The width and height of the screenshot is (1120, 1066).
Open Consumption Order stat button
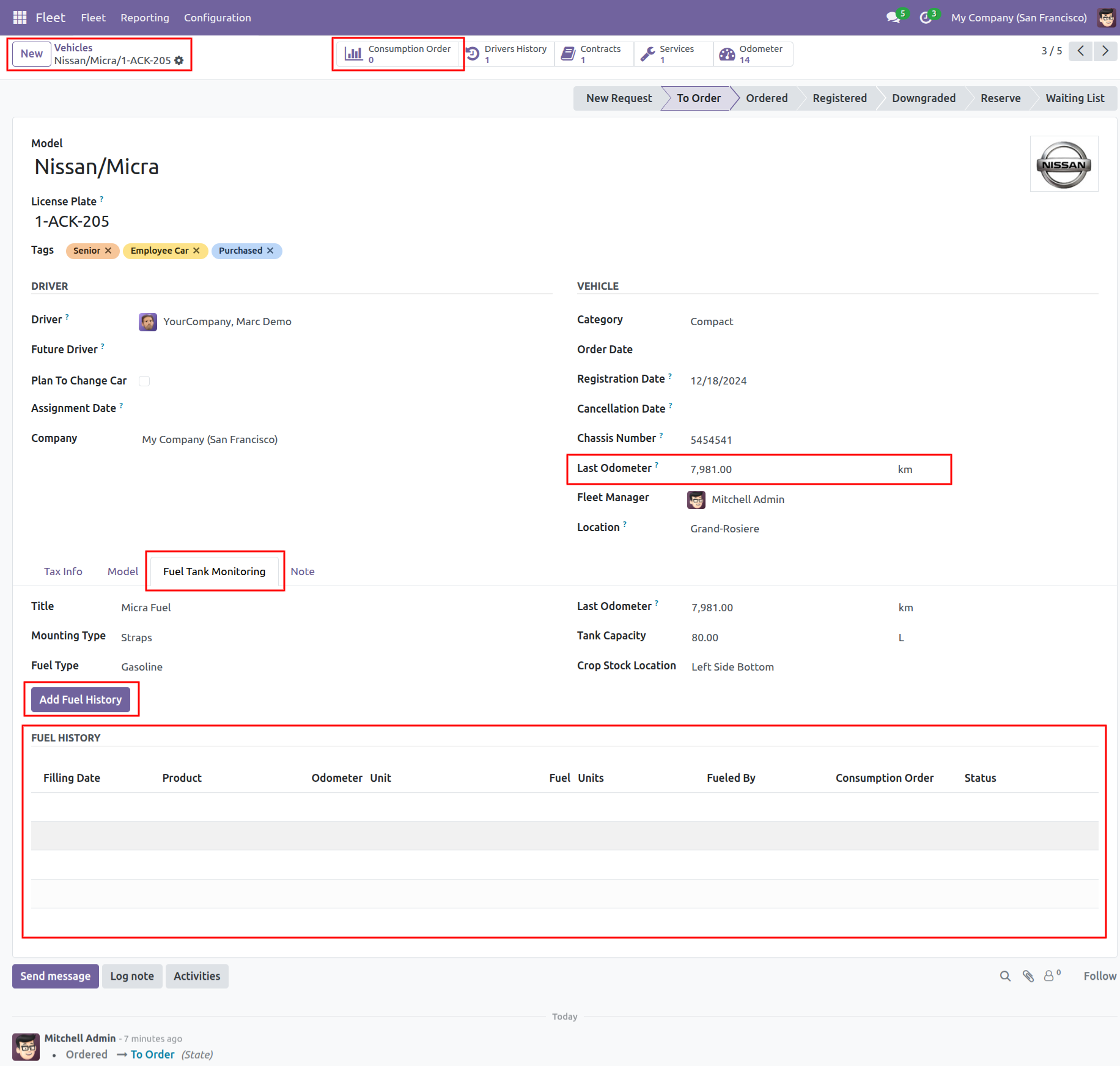coord(398,54)
